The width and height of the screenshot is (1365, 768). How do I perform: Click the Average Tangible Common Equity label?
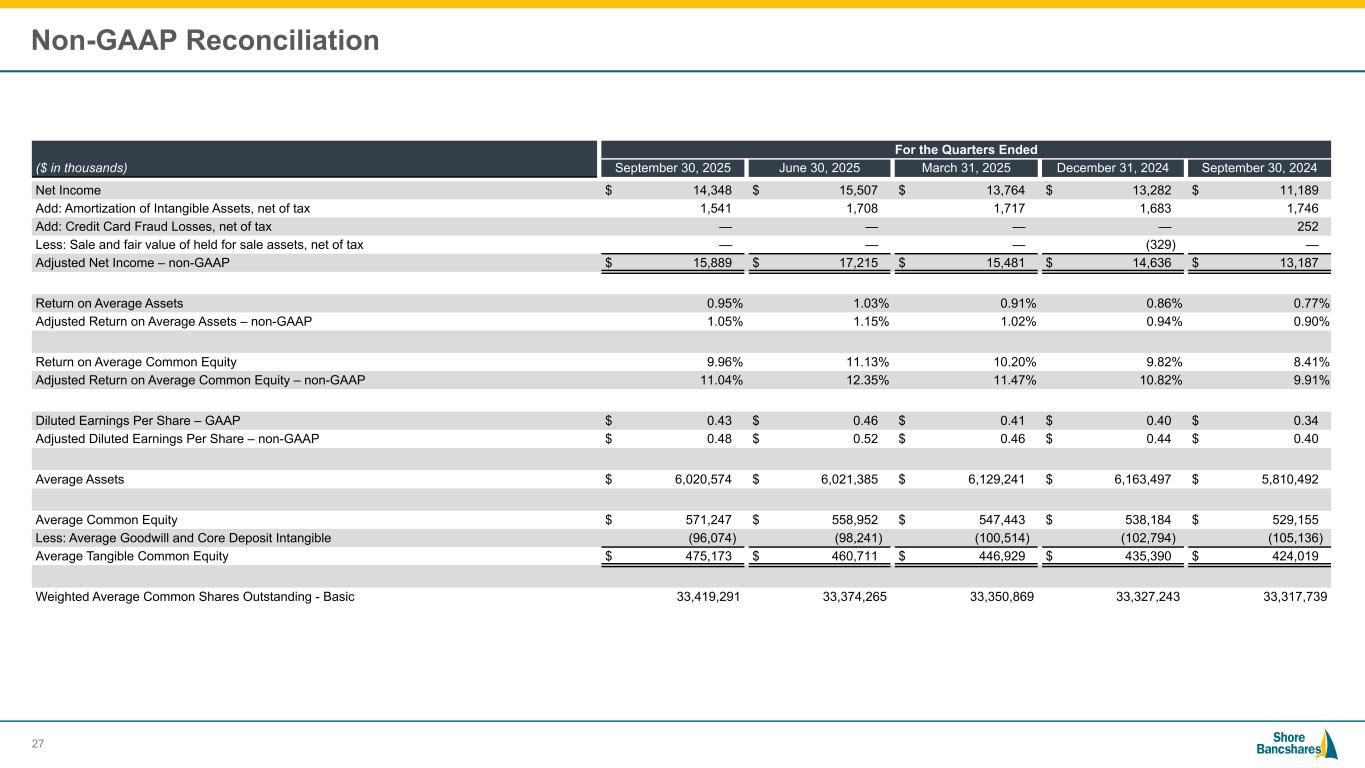[x=132, y=556]
